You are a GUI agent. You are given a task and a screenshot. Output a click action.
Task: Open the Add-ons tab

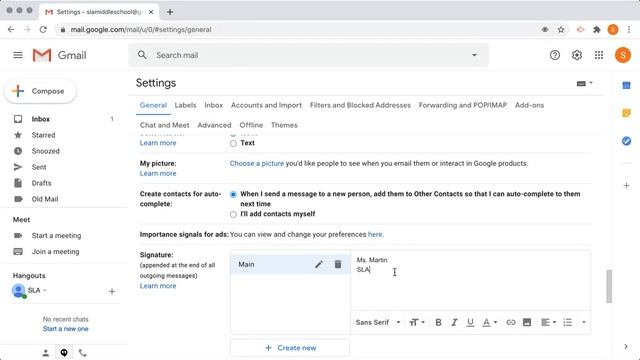(529, 105)
